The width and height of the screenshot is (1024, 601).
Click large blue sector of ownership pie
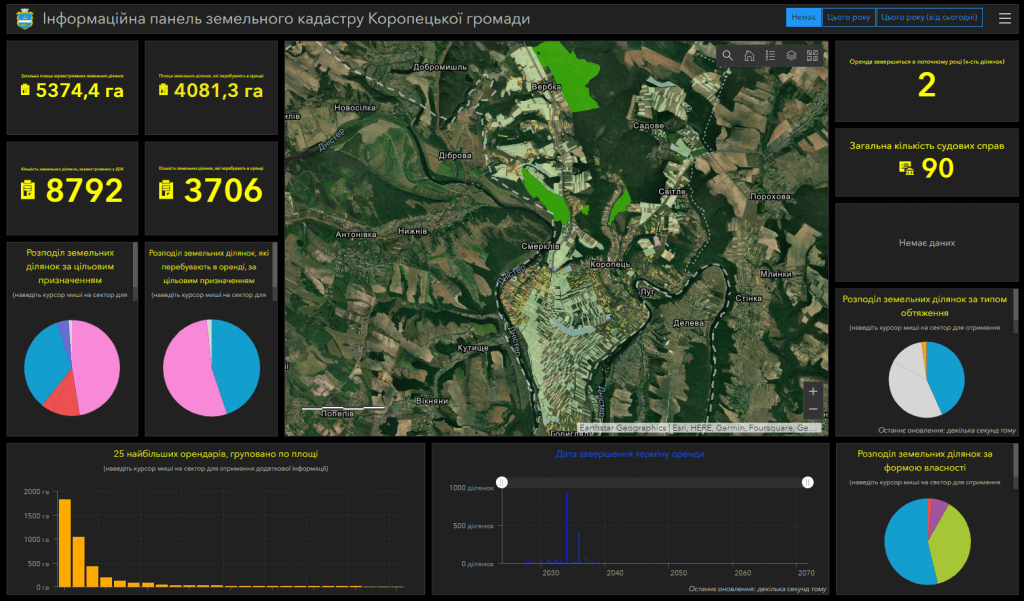(x=904, y=542)
